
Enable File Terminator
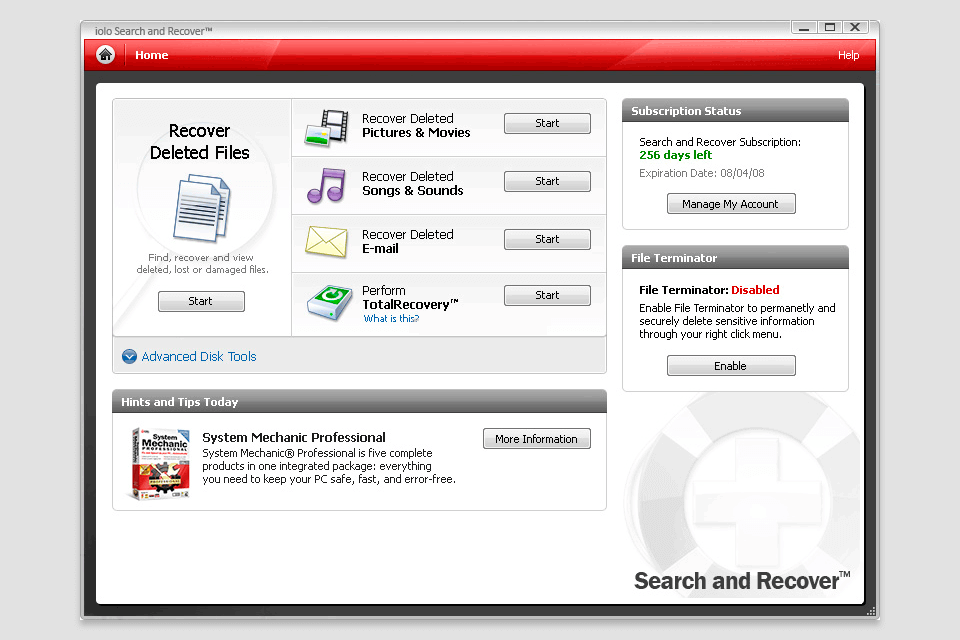coord(731,365)
